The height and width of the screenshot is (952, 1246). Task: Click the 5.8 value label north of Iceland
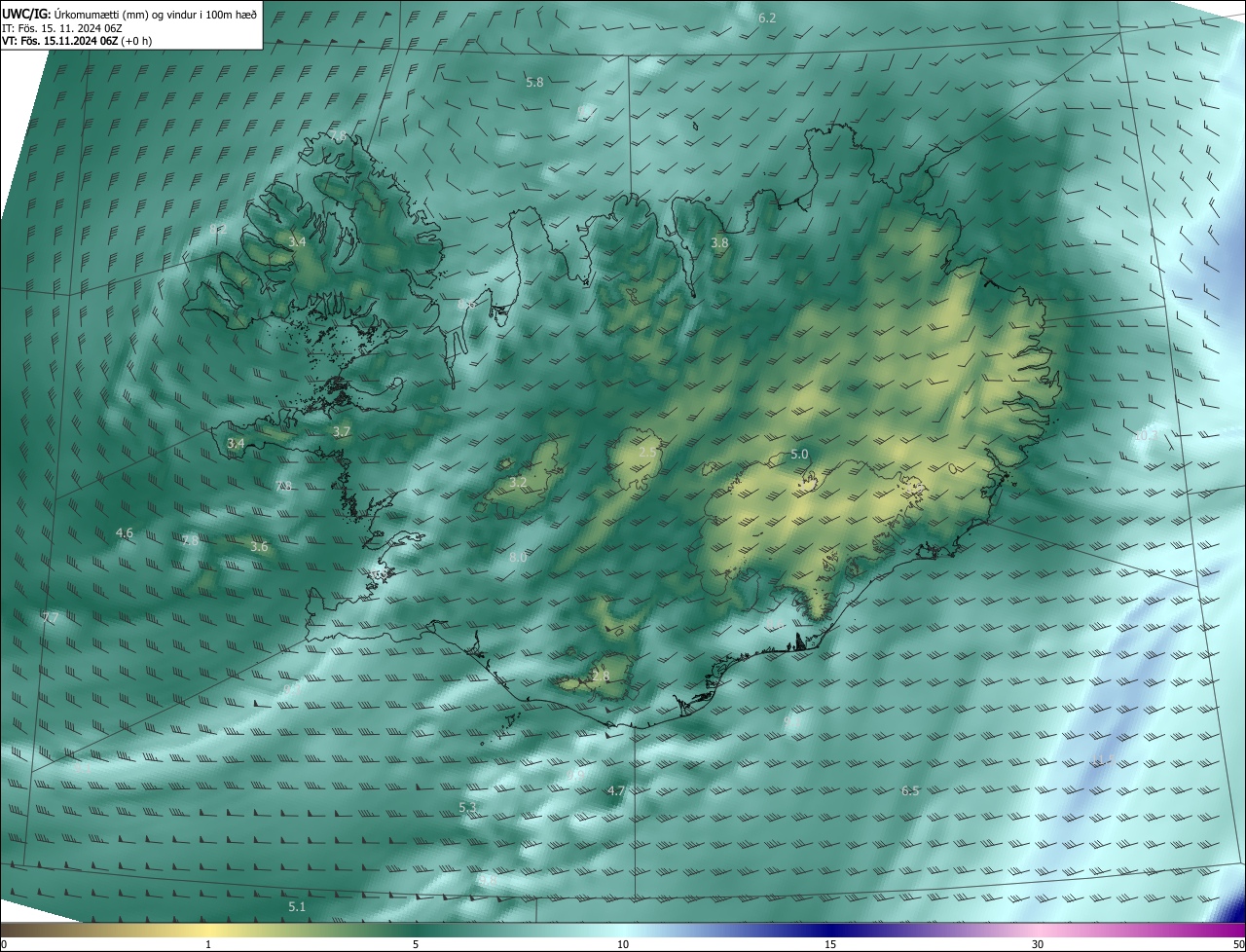[534, 83]
